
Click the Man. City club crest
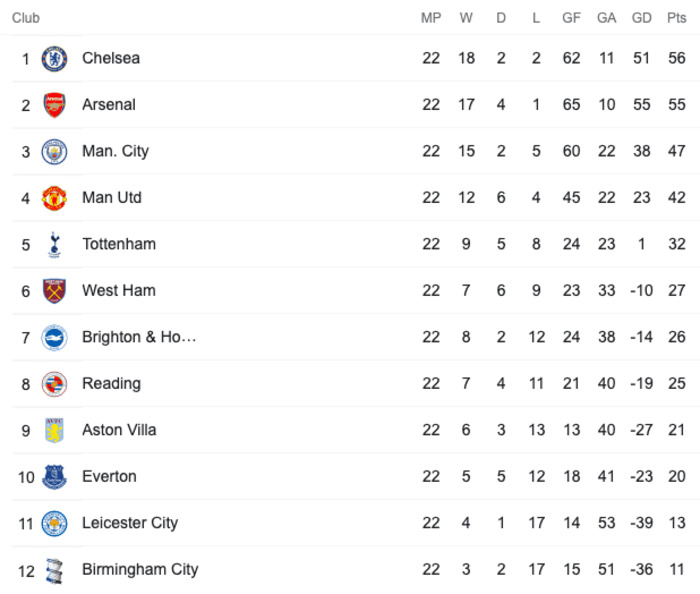(54, 151)
